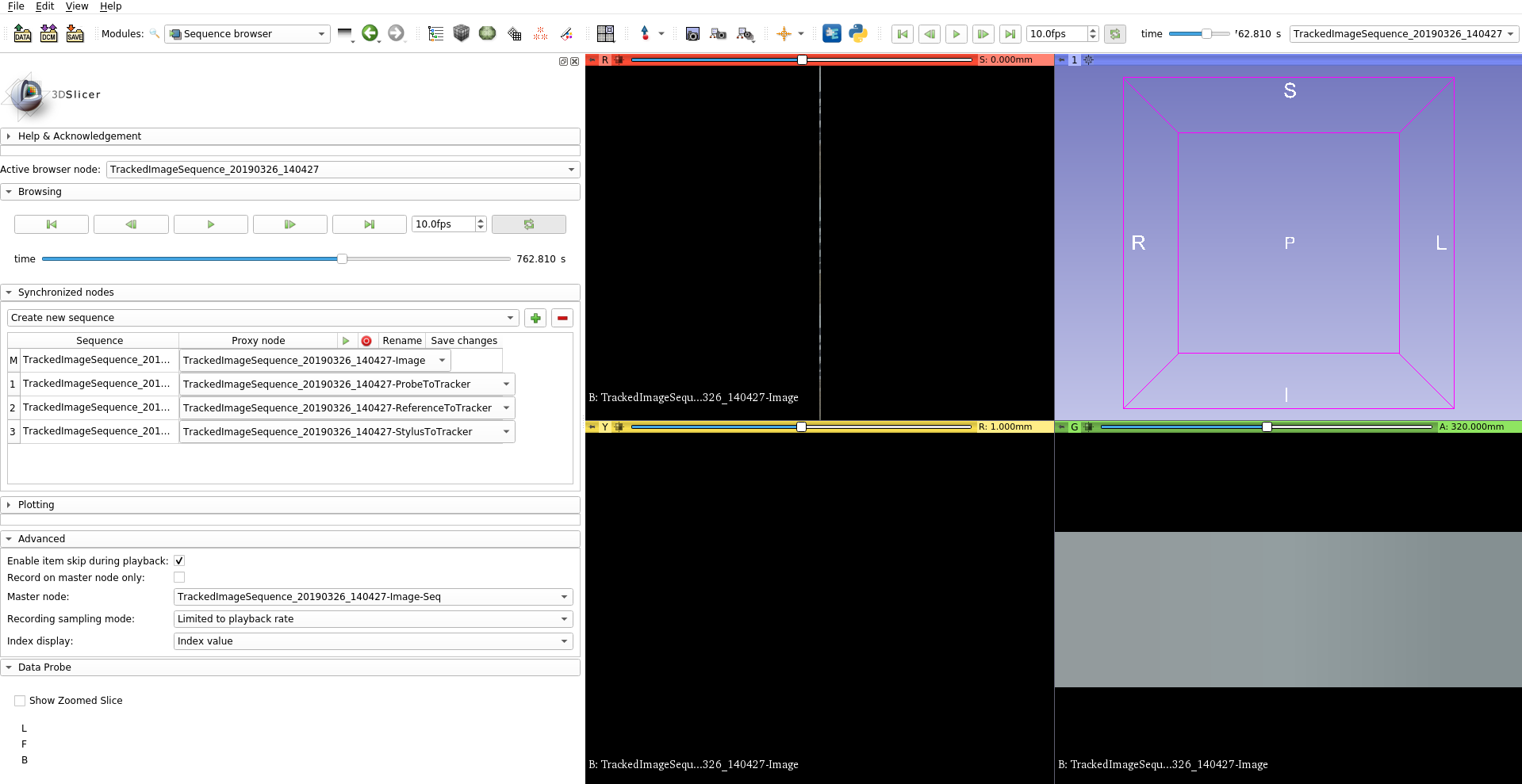The height and width of the screenshot is (784, 1522).
Task: Open the DCM DICOM browser icon
Action: coord(48,33)
